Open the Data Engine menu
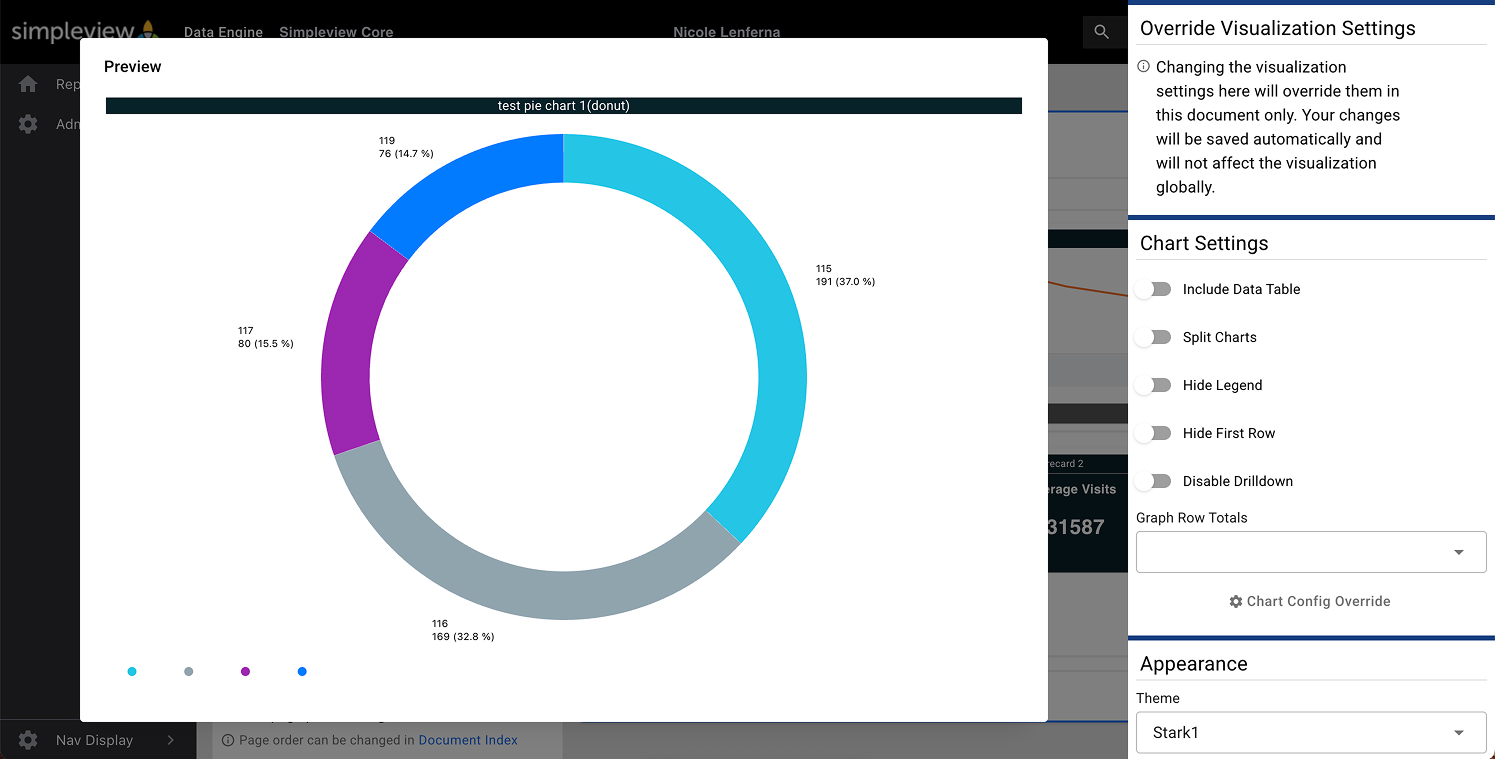This screenshot has height=759, width=1495. click(223, 31)
